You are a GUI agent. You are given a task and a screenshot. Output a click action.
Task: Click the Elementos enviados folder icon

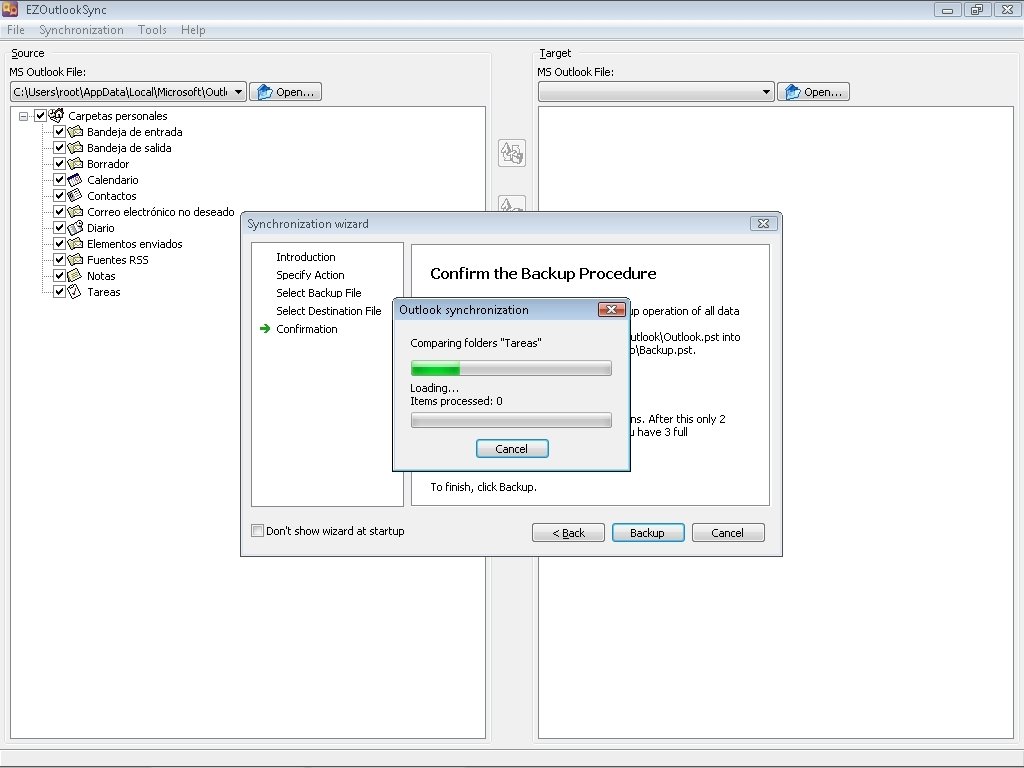tap(76, 244)
